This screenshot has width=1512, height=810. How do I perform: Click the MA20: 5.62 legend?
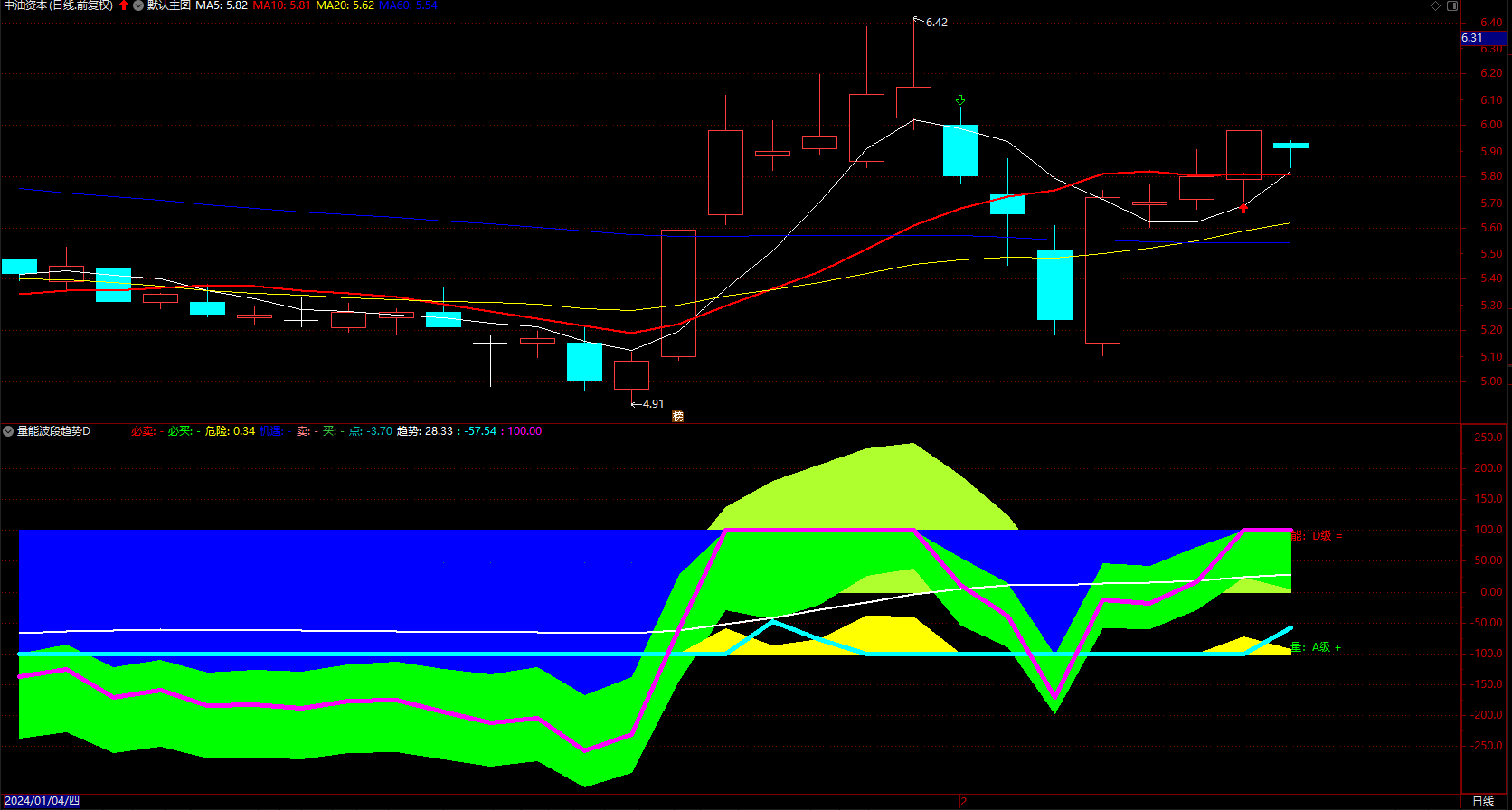pyautogui.click(x=345, y=5)
